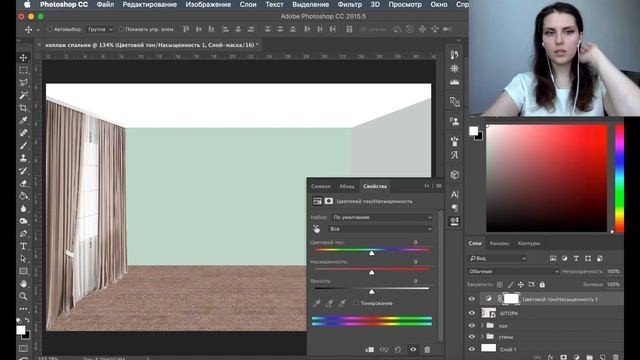Reset adjustment to defaults icon
640x360 pixels.
398,349
